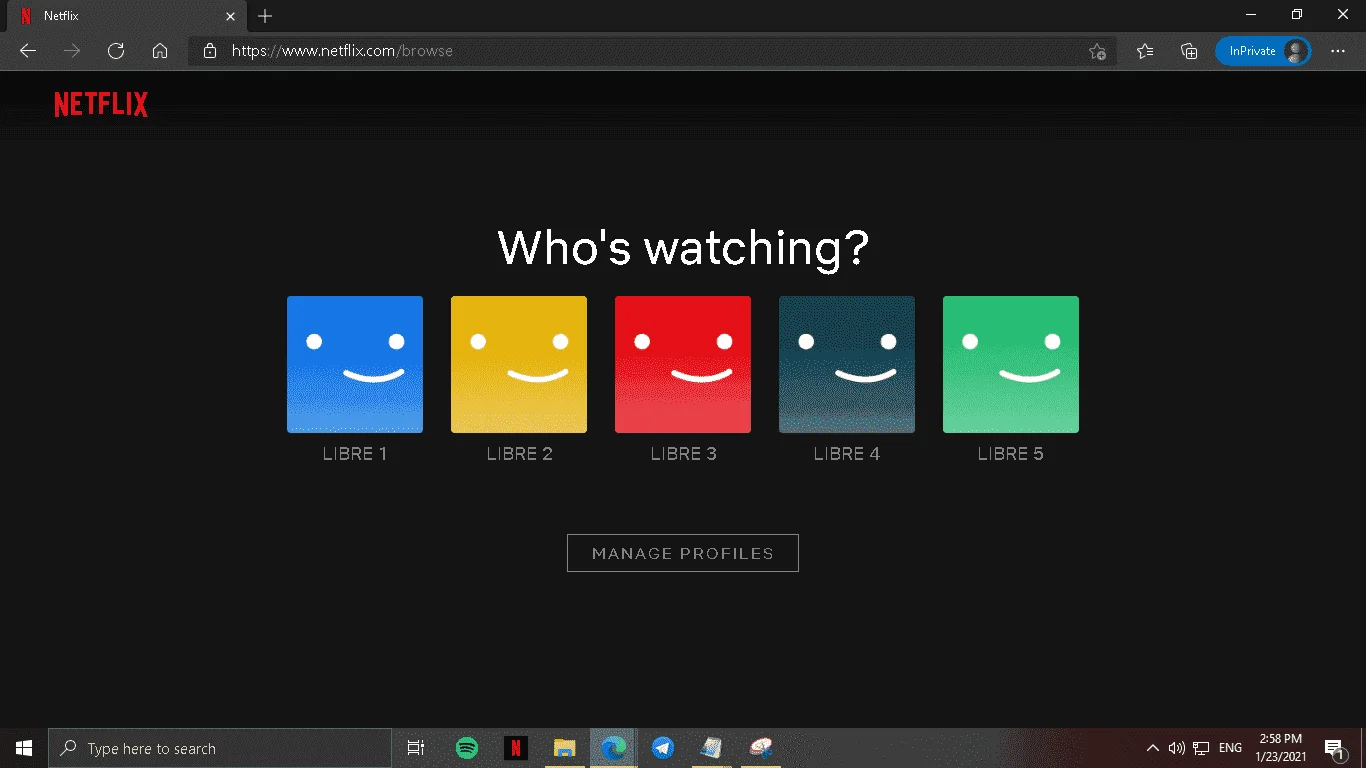The height and width of the screenshot is (768, 1366).
Task: Click the LIBRE 2 profile name
Action: (x=519, y=454)
